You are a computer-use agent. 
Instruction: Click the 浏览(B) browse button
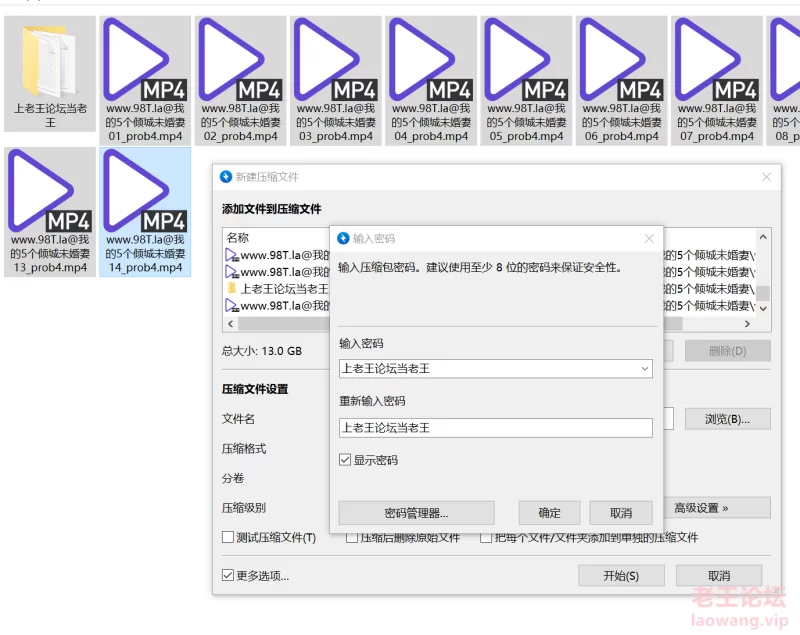pos(727,419)
